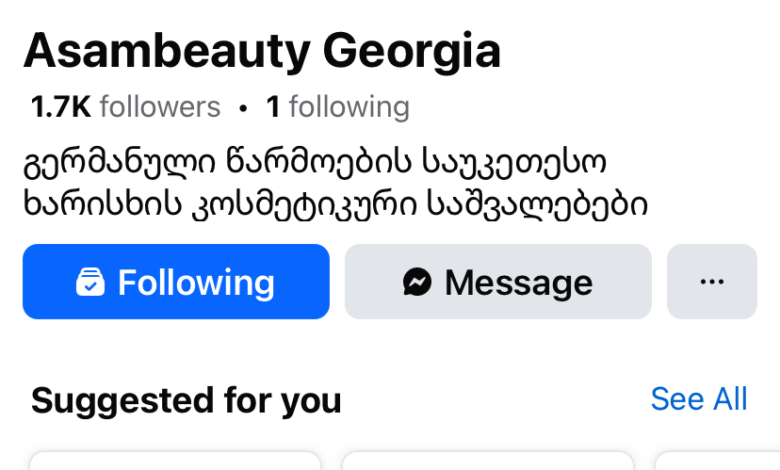The width and height of the screenshot is (780, 470).
Task: Click the Suggested for you heading
Action: click(x=186, y=401)
